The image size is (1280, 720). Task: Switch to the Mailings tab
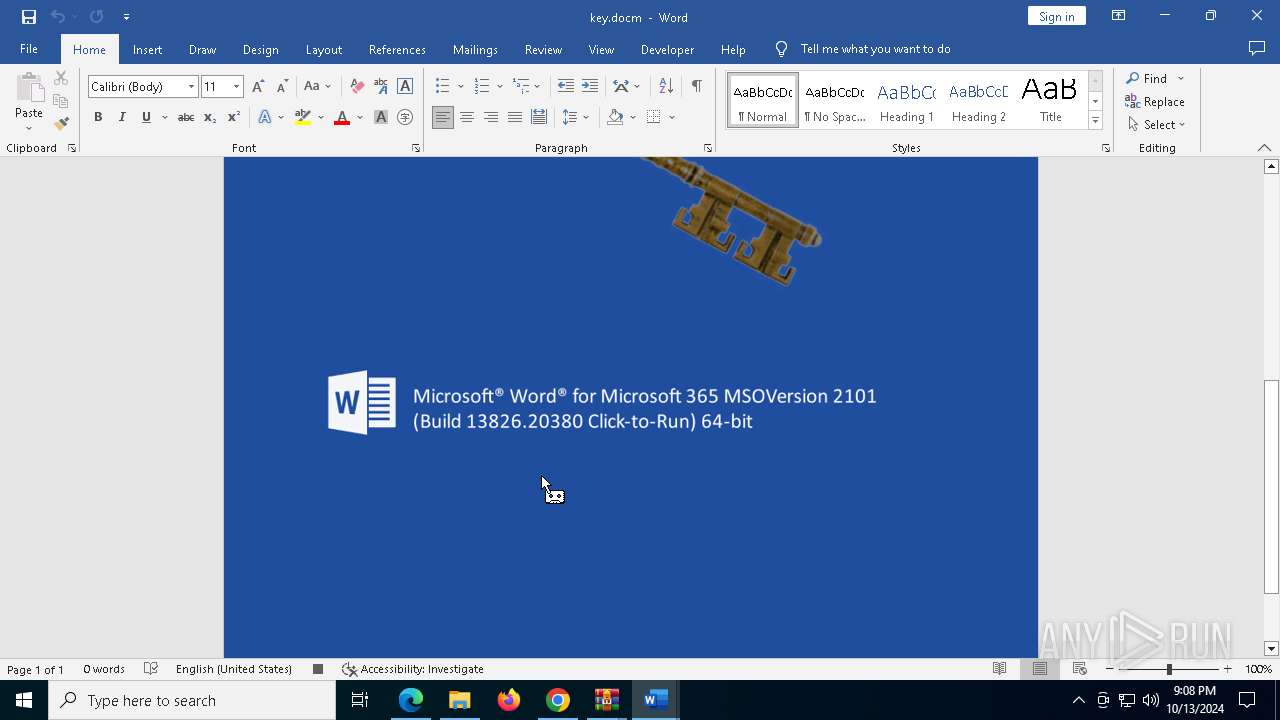pyautogui.click(x=475, y=49)
